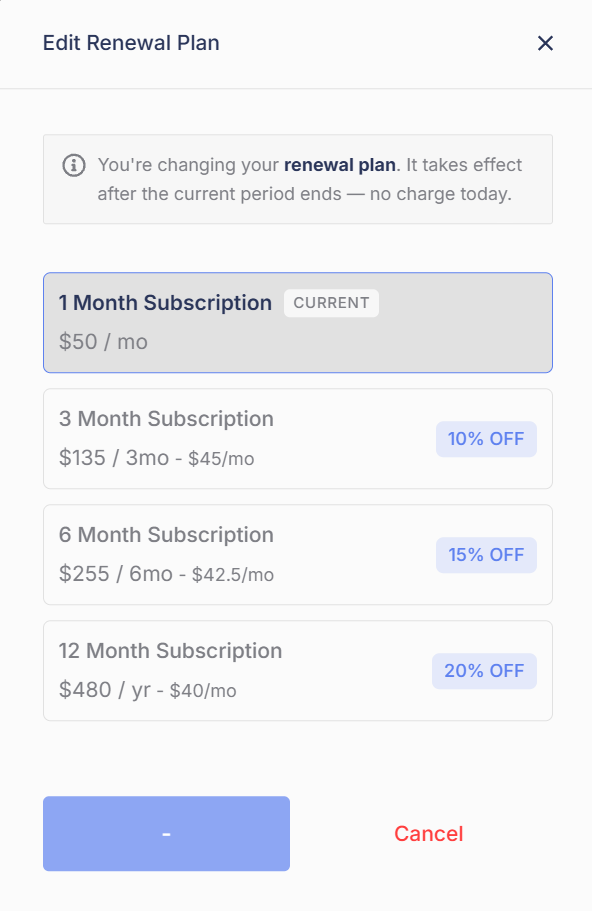Click the bold renewal plan text
Image resolution: width=592 pixels, height=911 pixels.
pyautogui.click(x=340, y=165)
